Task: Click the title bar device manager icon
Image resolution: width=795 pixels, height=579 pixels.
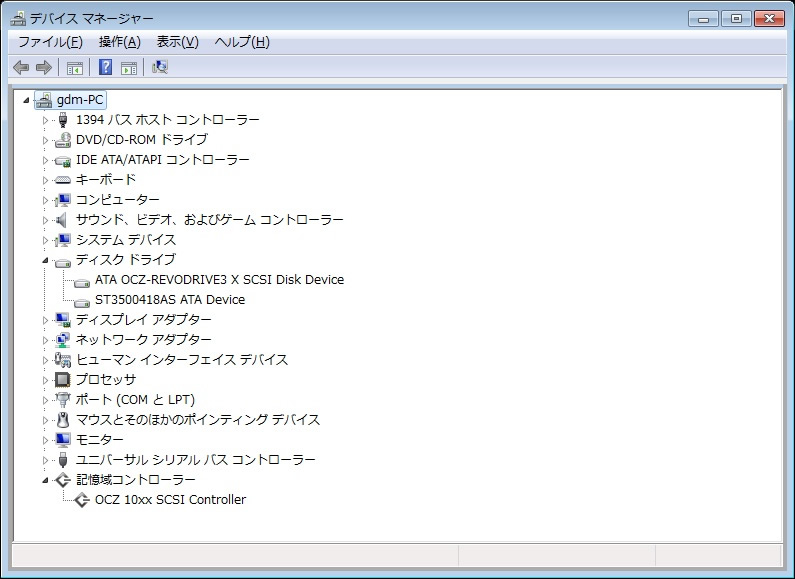Action: pyautogui.click(x=18, y=18)
